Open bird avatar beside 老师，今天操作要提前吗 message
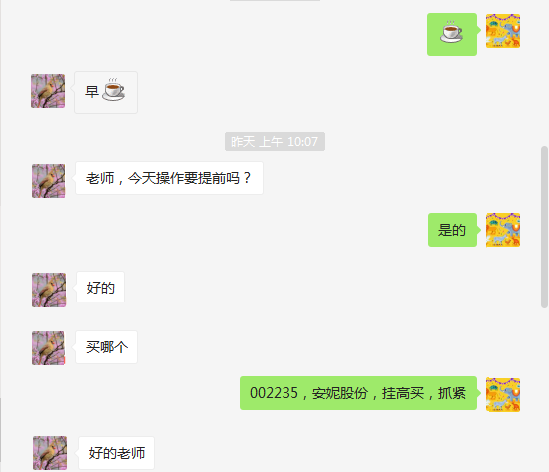Image resolution: width=549 pixels, height=472 pixels. [x=49, y=181]
